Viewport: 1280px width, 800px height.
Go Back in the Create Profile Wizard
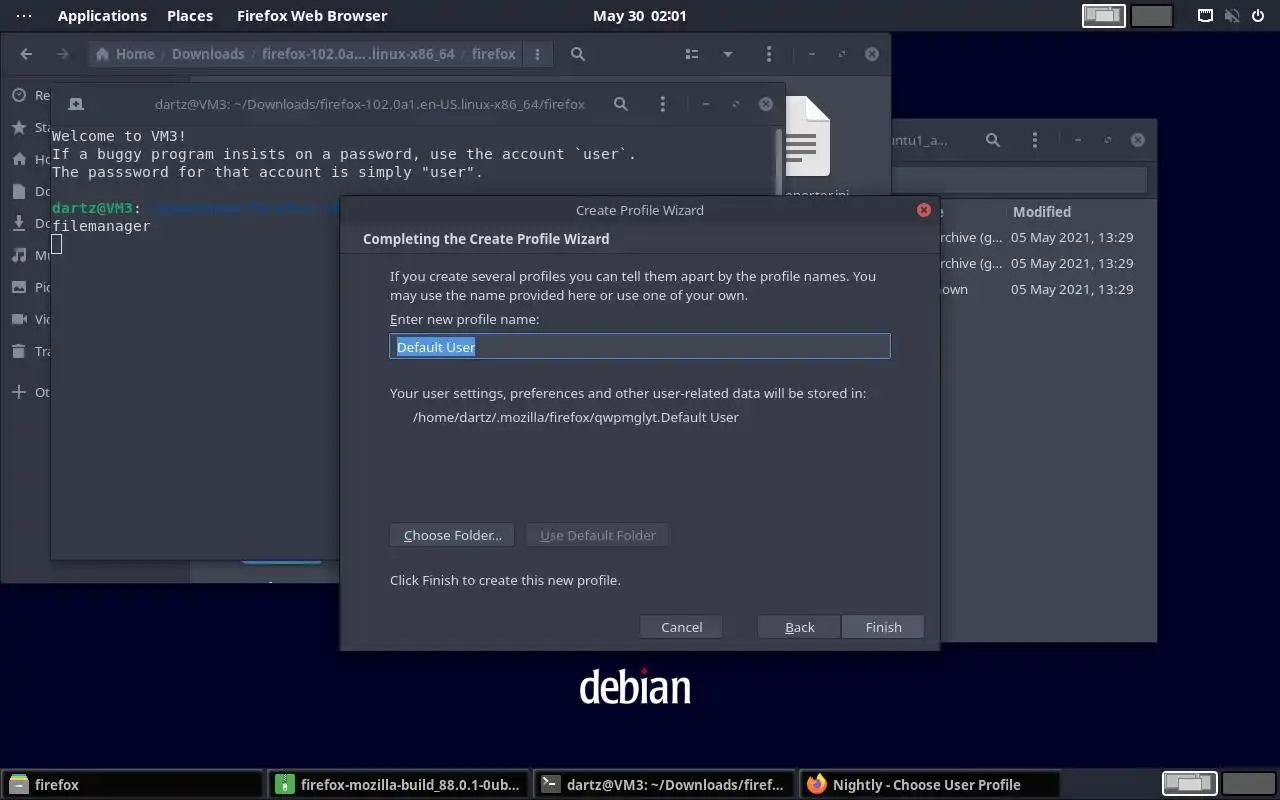799,627
